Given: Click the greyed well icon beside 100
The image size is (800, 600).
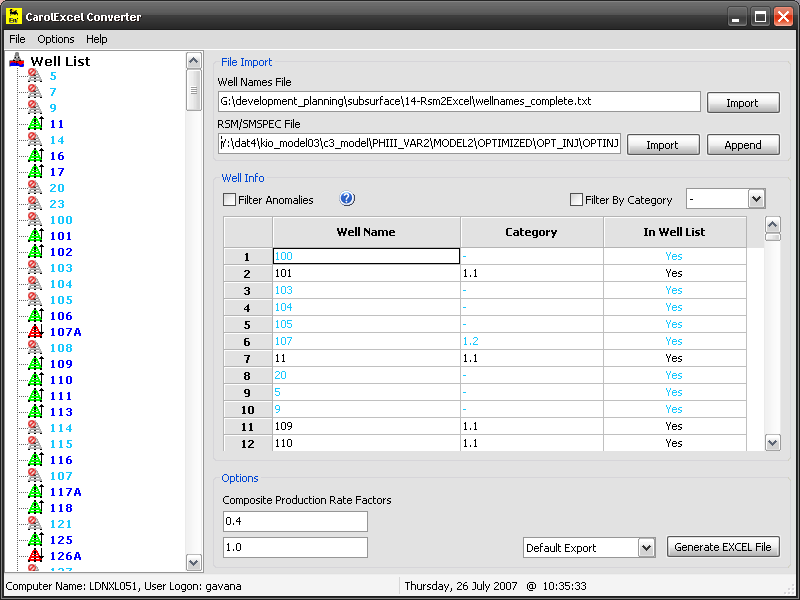Looking at the screenshot, I should pyautogui.click(x=34, y=220).
